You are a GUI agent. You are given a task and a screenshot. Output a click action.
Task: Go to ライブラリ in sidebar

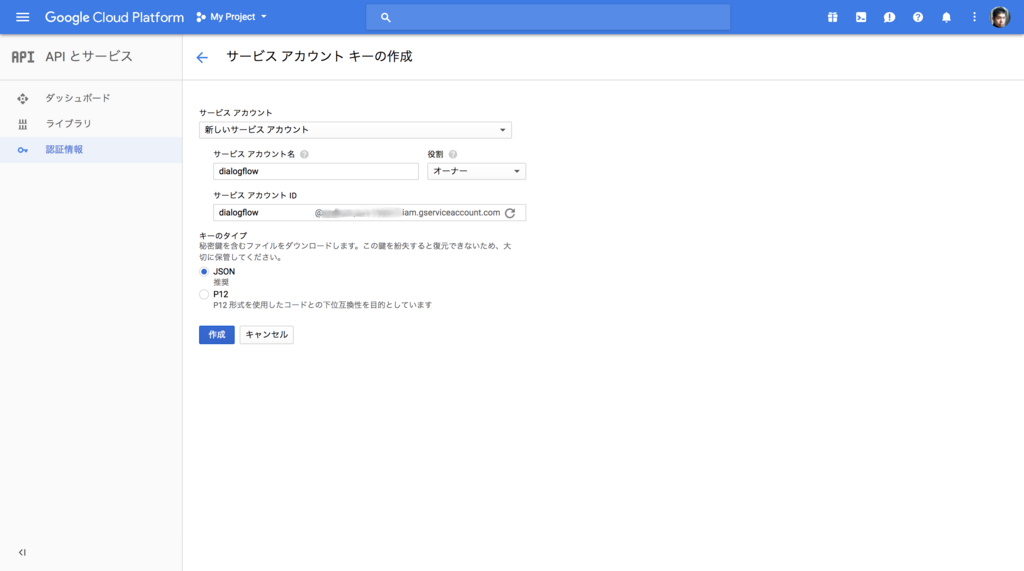pyautogui.click(x=69, y=123)
